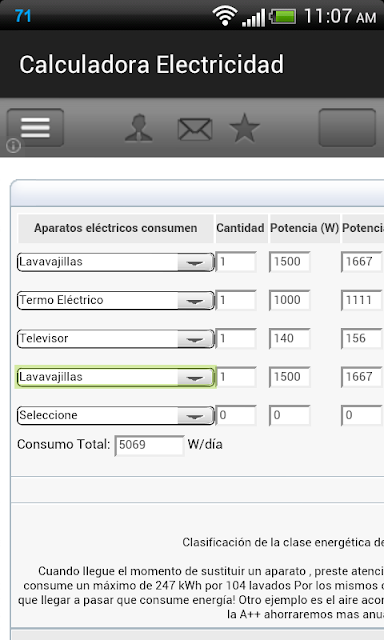
Task: Tap the battery status icon
Action: [x=284, y=17]
